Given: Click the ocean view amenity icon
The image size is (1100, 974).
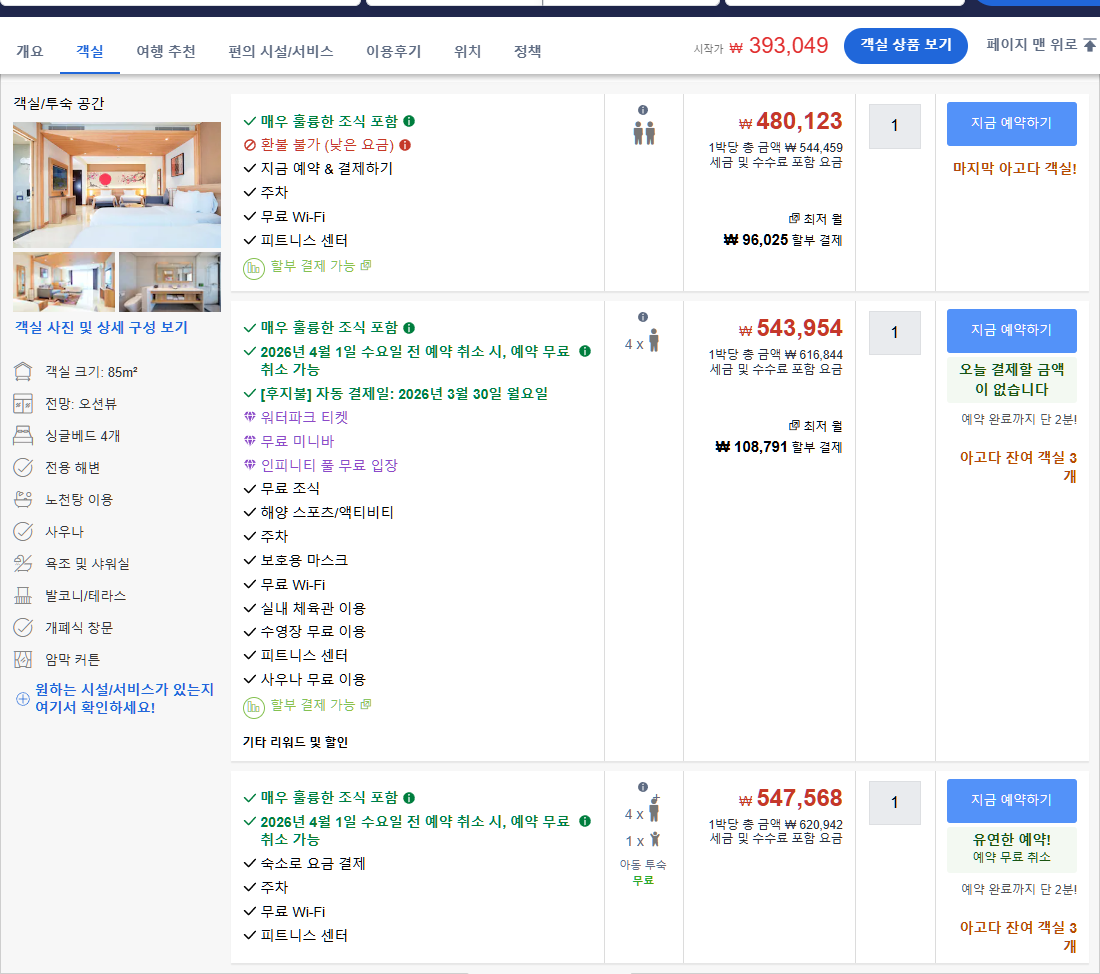Looking at the screenshot, I should click(x=22, y=404).
